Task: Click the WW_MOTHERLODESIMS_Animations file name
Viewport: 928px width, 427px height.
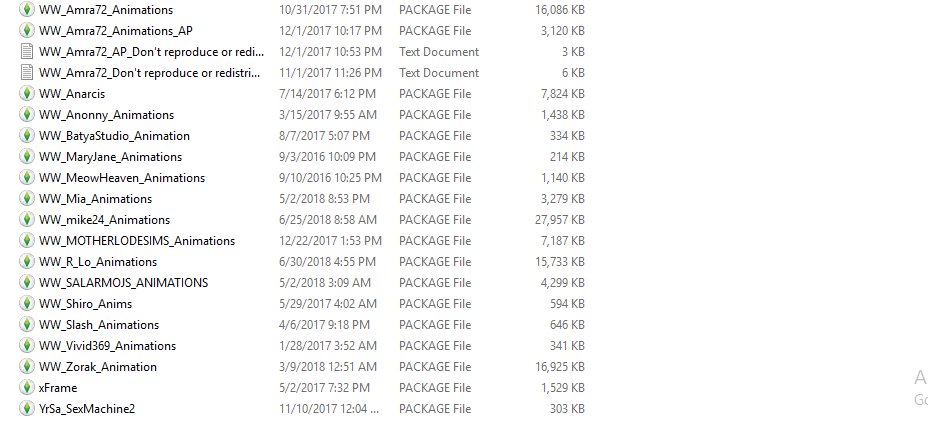Action: point(137,241)
